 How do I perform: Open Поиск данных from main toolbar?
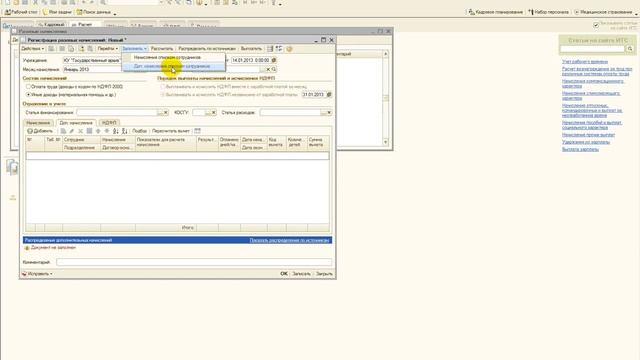click(x=94, y=12)
